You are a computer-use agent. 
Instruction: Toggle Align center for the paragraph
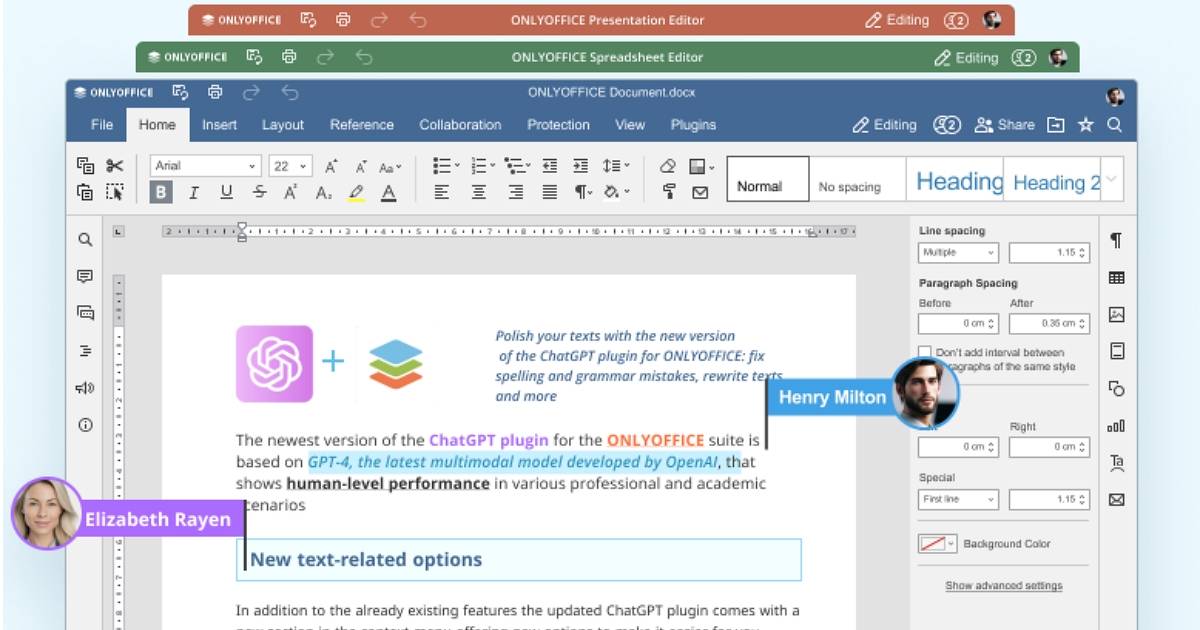click(x=479, y=192)
